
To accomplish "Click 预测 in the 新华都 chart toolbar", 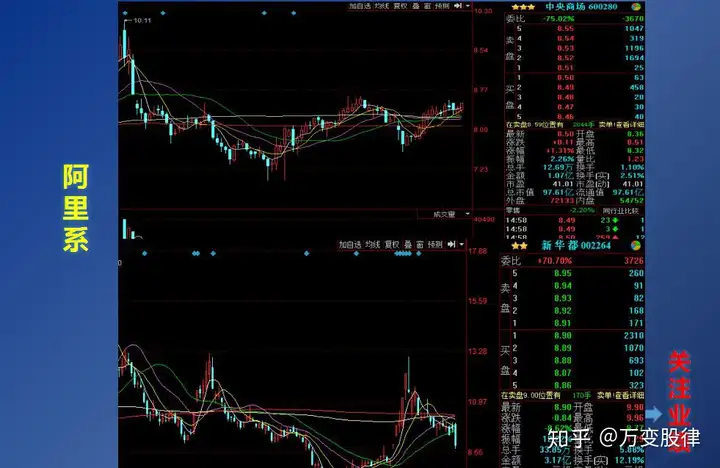I will pyautogui.click(x=435, y=245).
